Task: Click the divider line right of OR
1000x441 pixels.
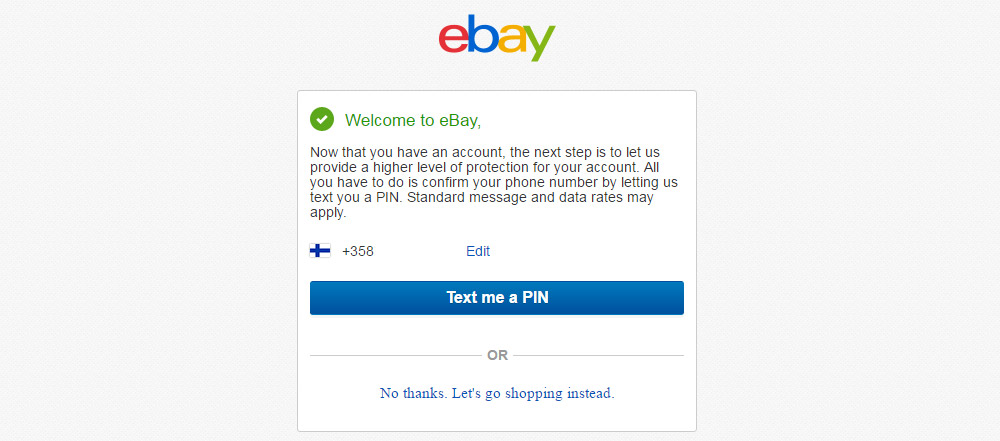Action: (x=598, y=355)
